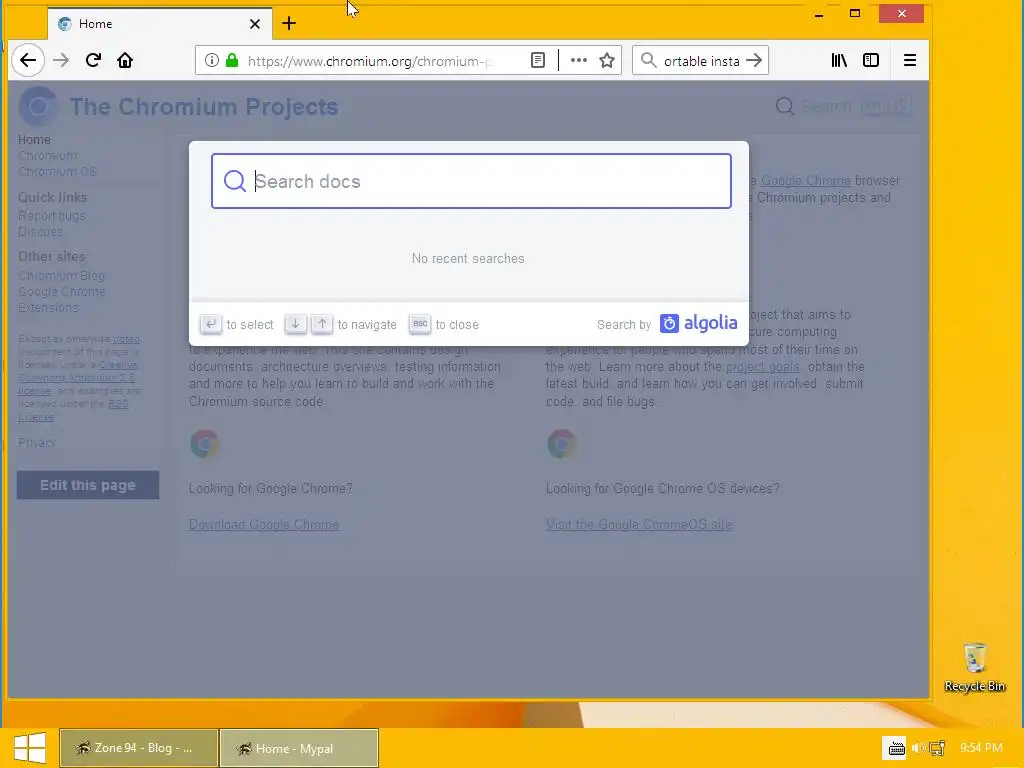Screen dimensions: 1024x768
Task: Switch to Home - Mypal taskbar window
Action: (298, 748)
